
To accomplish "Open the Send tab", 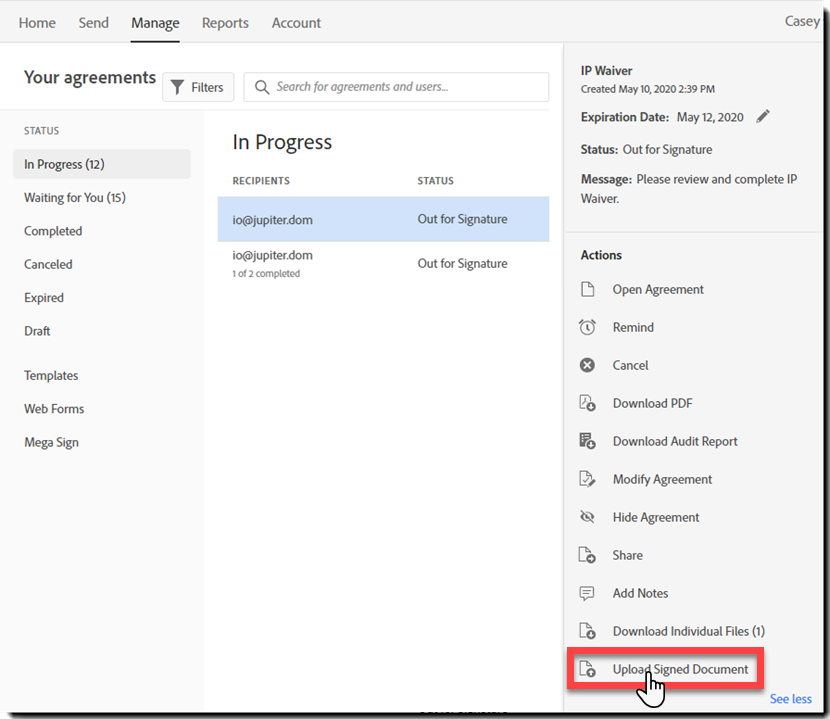I will click(93, 22).
